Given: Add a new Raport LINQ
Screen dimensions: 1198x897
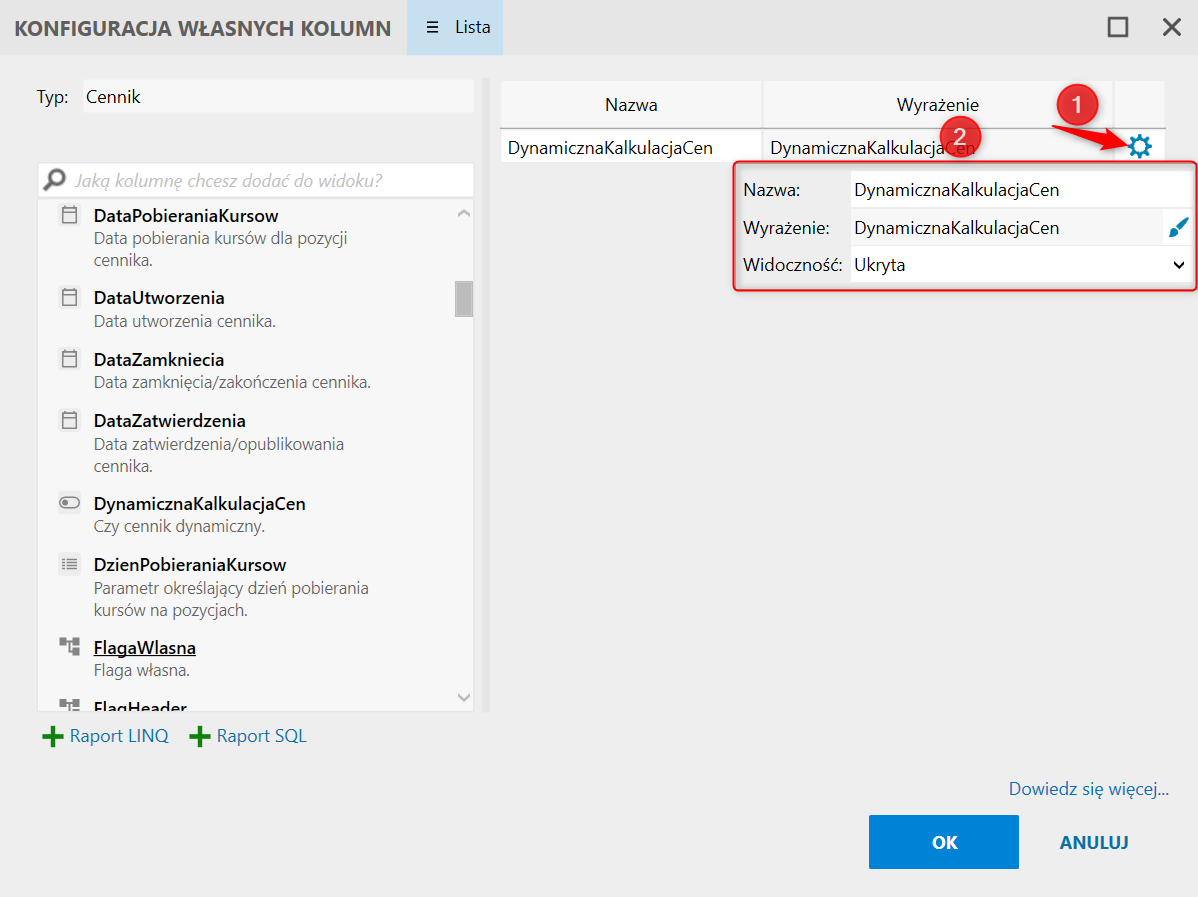Looking at the screenshot, I should coord(106,737).
